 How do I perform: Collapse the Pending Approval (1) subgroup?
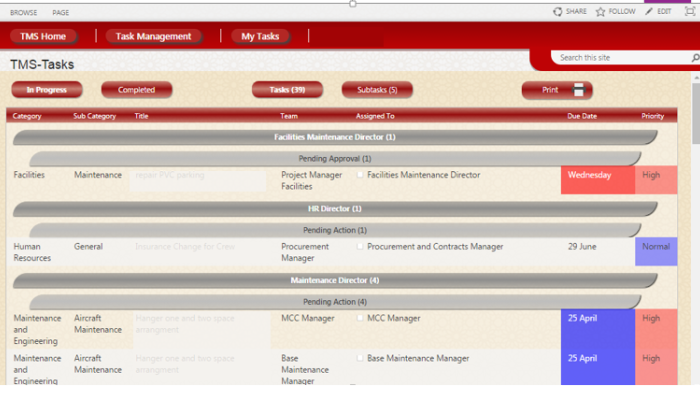tap(335, 158)
